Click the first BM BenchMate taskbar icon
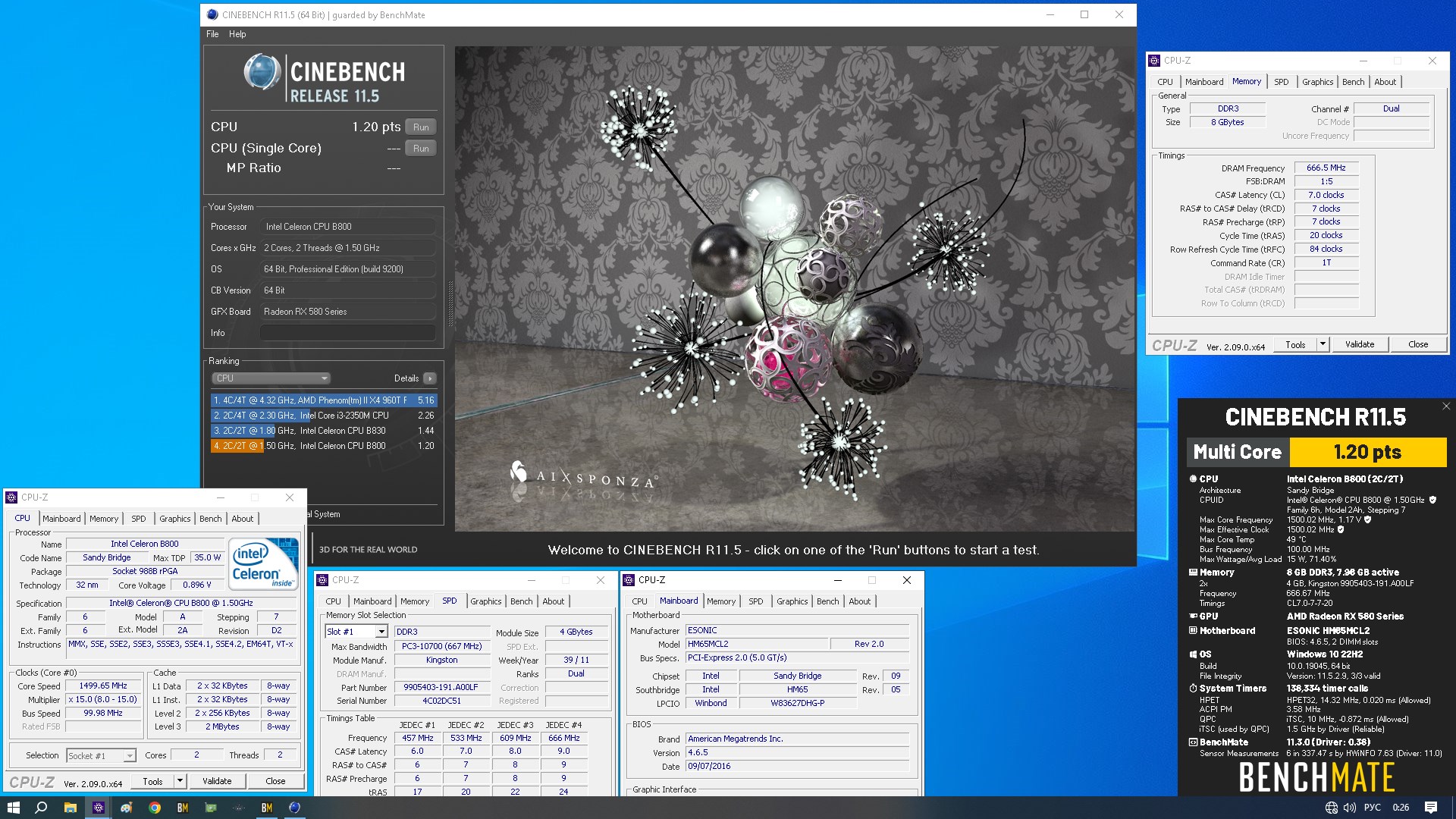1456x819 pixels. point(183,808)
